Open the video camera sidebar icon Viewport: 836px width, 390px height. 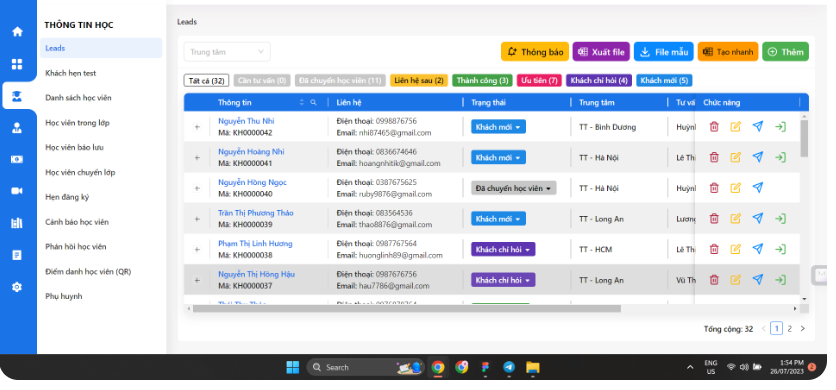point(17,191)
